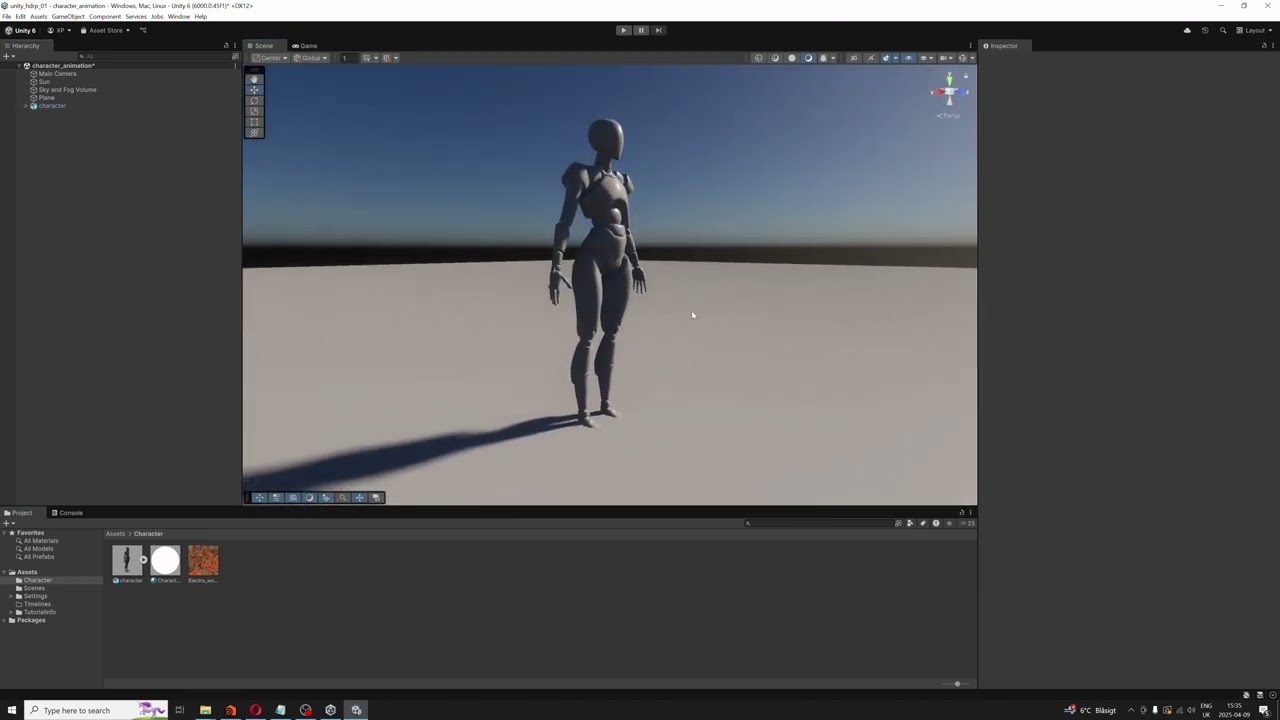Select the Timelines folder in Project
The height and width of the screenshot is (720, 1280).
click(x=37, y=604)
